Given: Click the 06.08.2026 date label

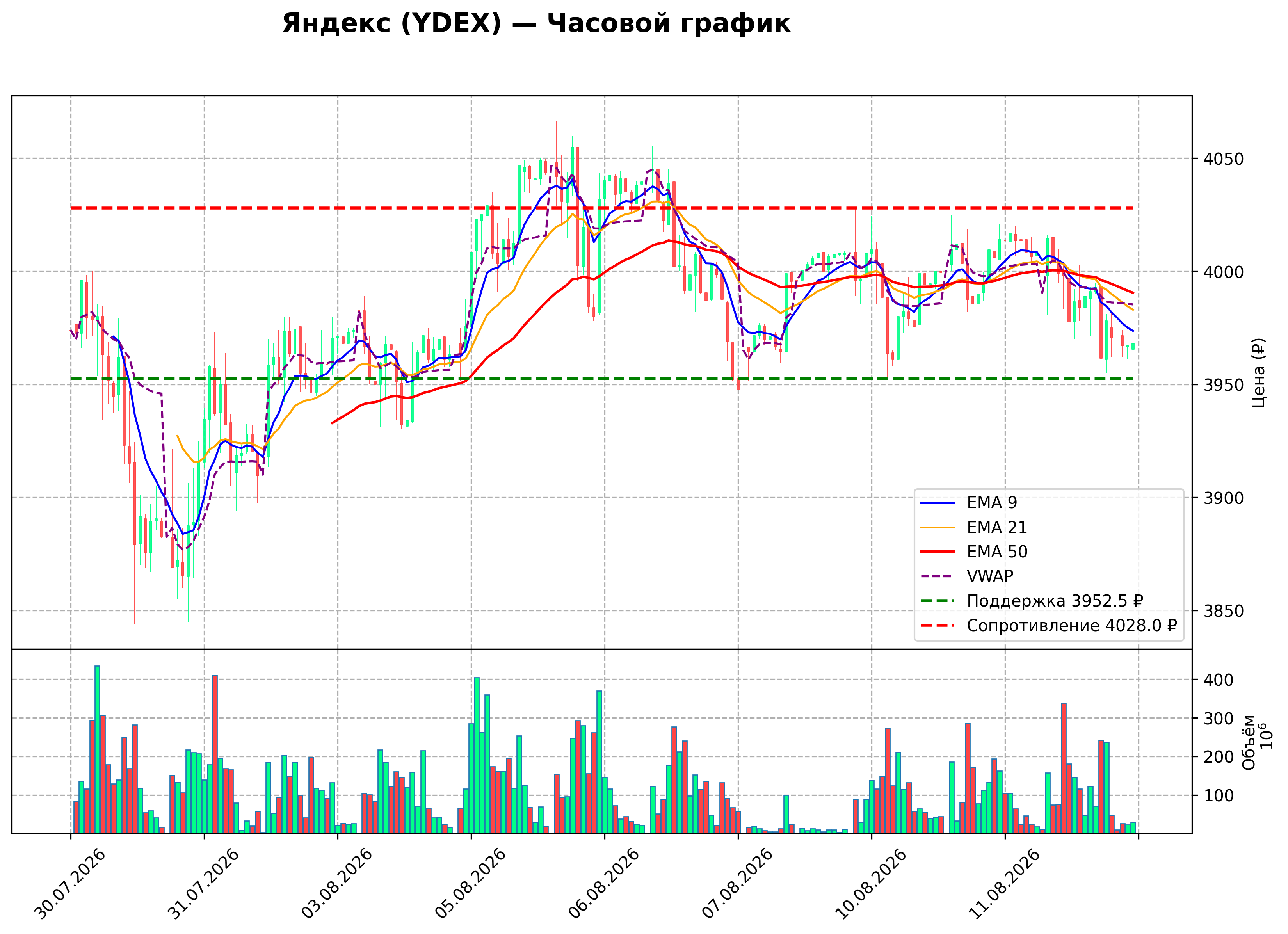Looking at the screenshot, I should click(604, 884).
